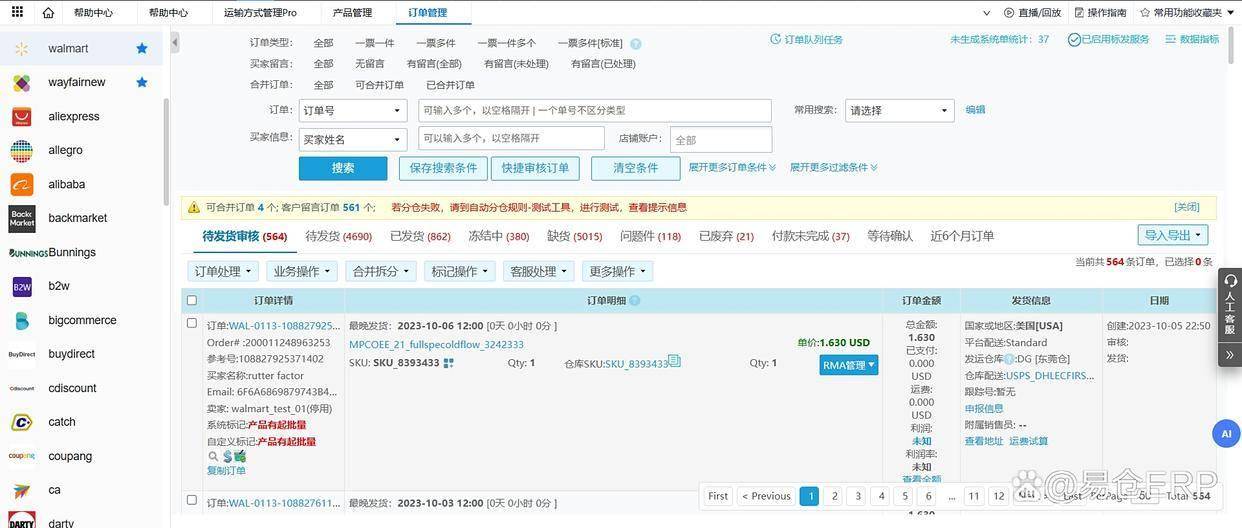This screenshot has width=1242, height=528.
Task: Open the coupang platform icon
Action: [x=21, y=456]
